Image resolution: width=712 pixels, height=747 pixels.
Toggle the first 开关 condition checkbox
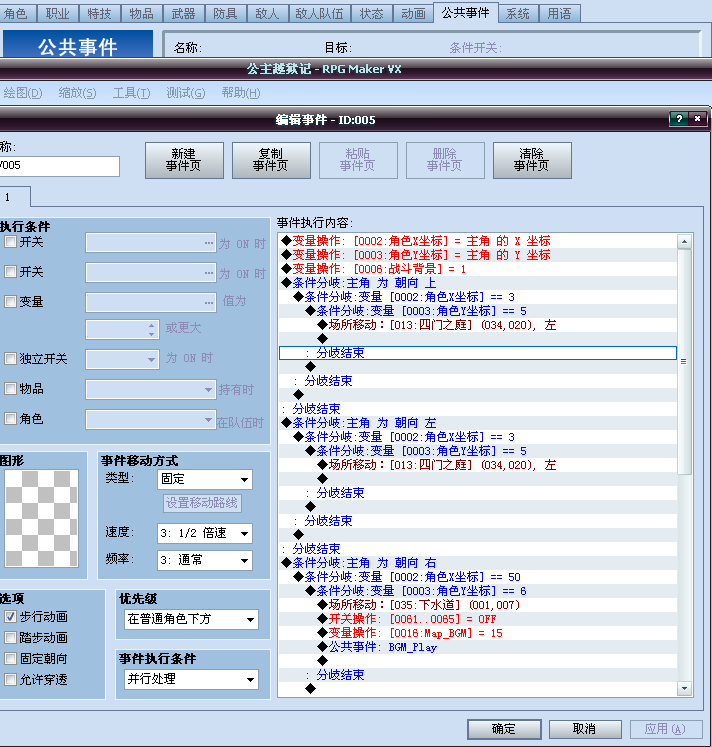(10, 242)
